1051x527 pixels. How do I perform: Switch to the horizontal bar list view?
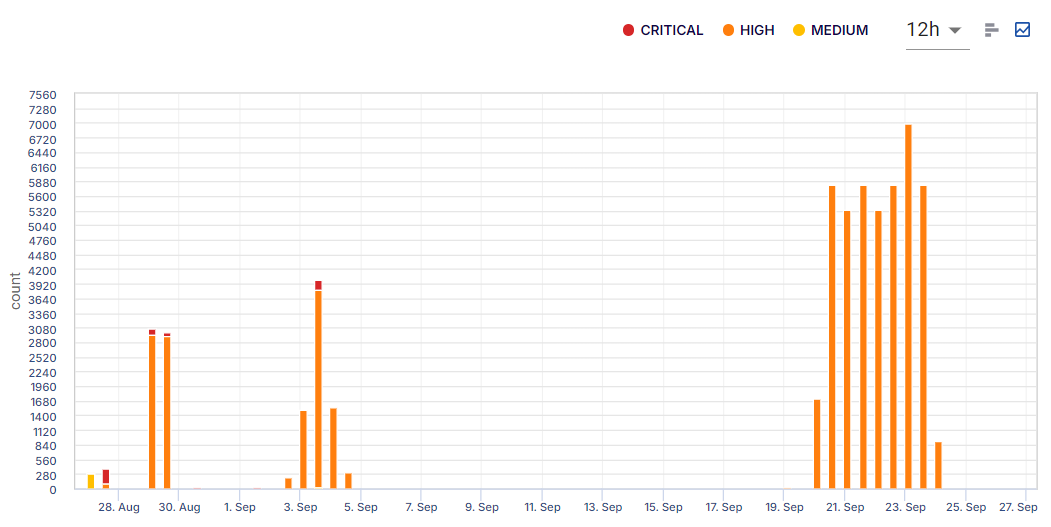click(991, 30)
